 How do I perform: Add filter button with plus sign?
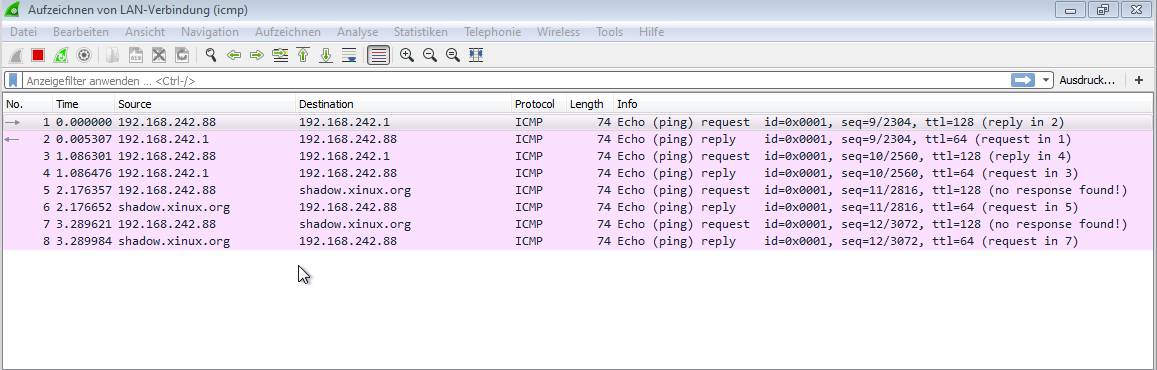click(x=1139, y=80)
